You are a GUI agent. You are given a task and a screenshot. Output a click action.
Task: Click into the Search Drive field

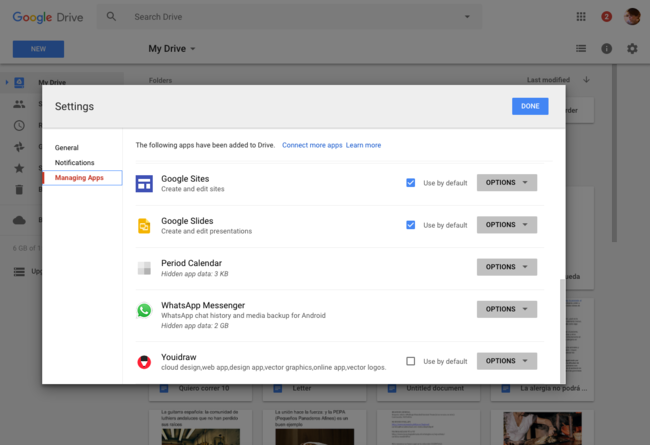(289, 17)
